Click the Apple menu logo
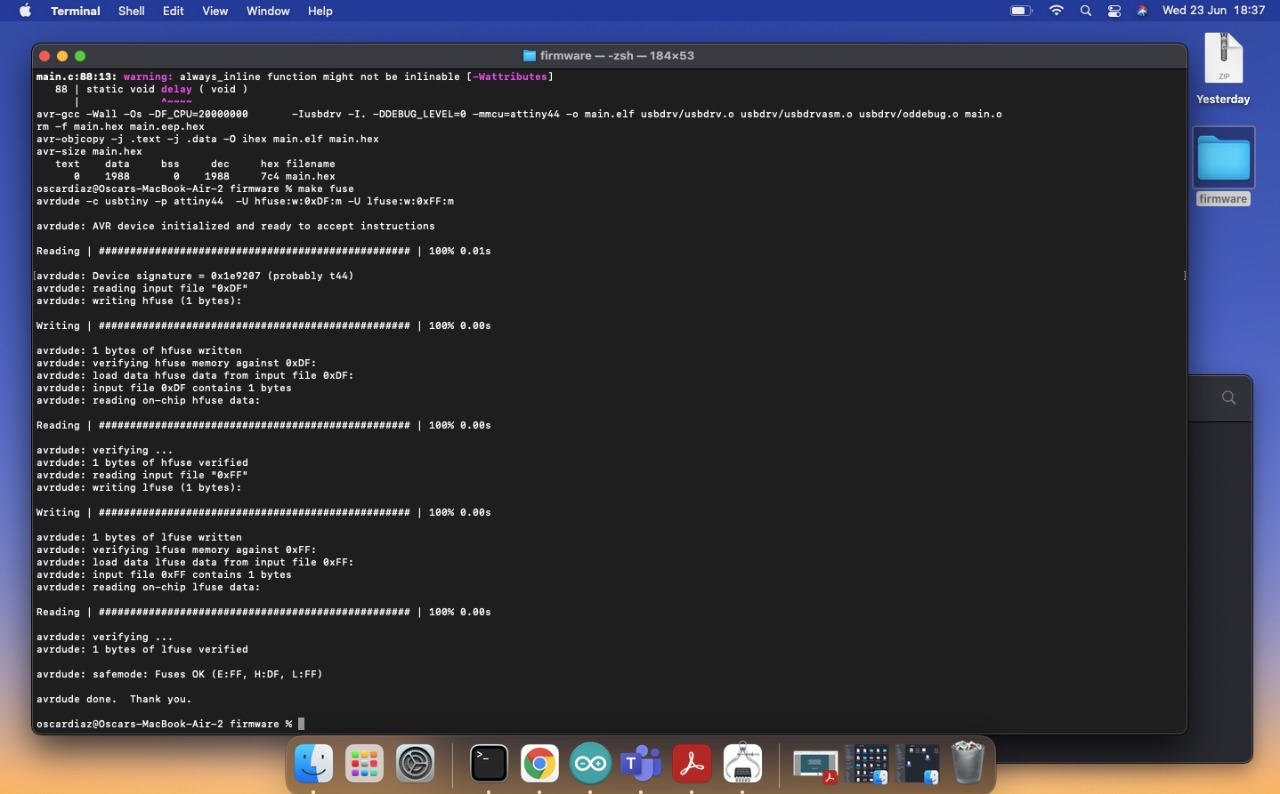 24,11
